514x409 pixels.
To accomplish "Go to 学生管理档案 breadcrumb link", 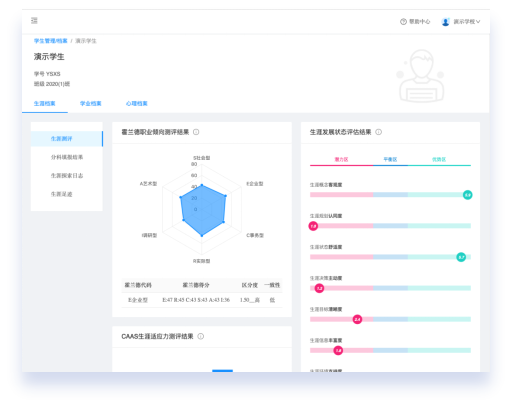I will click(51, 41).
